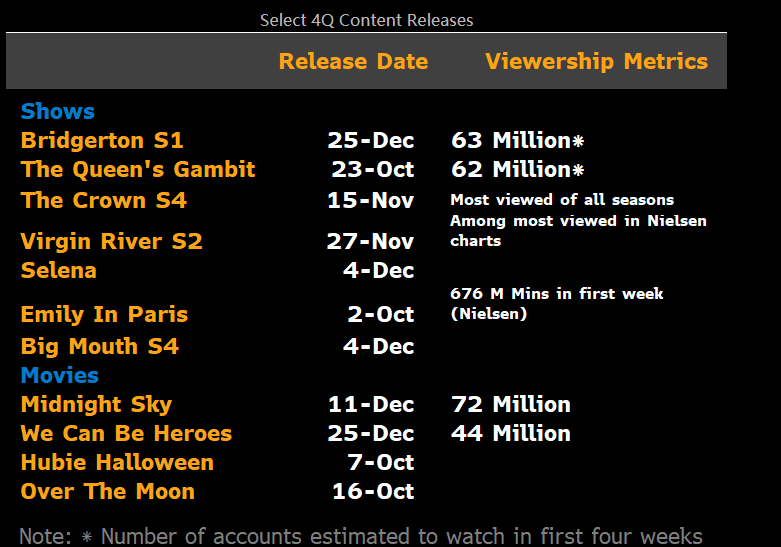Select 'Among most viewed in Nielsen charts' text
This screenshot has height=547, width=781.
tap(578, 231)
